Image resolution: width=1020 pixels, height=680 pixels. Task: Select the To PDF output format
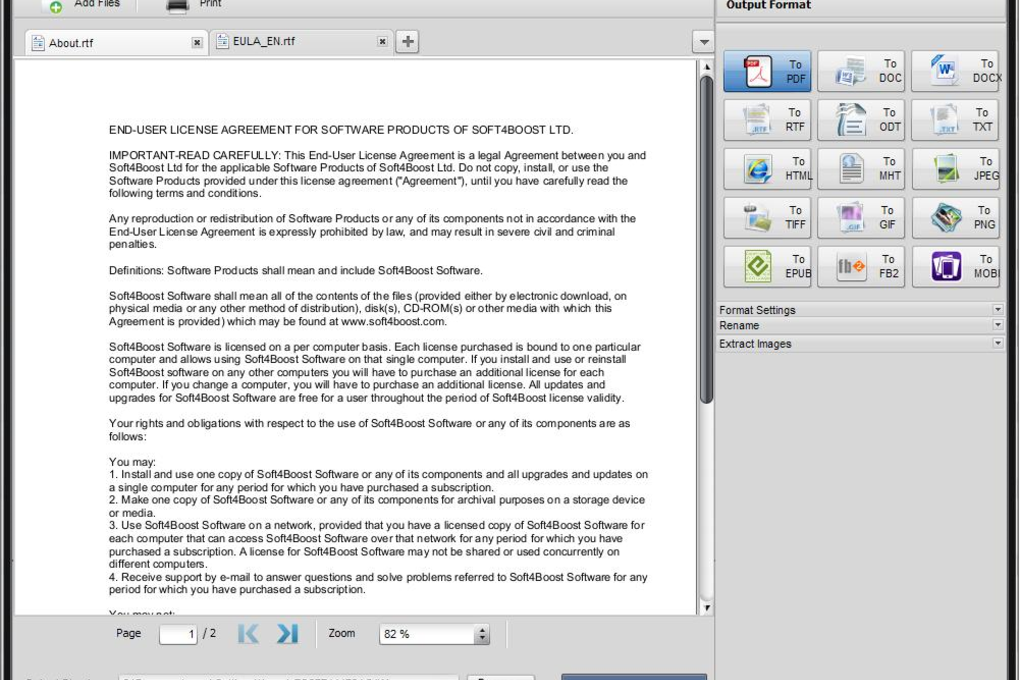767,71
